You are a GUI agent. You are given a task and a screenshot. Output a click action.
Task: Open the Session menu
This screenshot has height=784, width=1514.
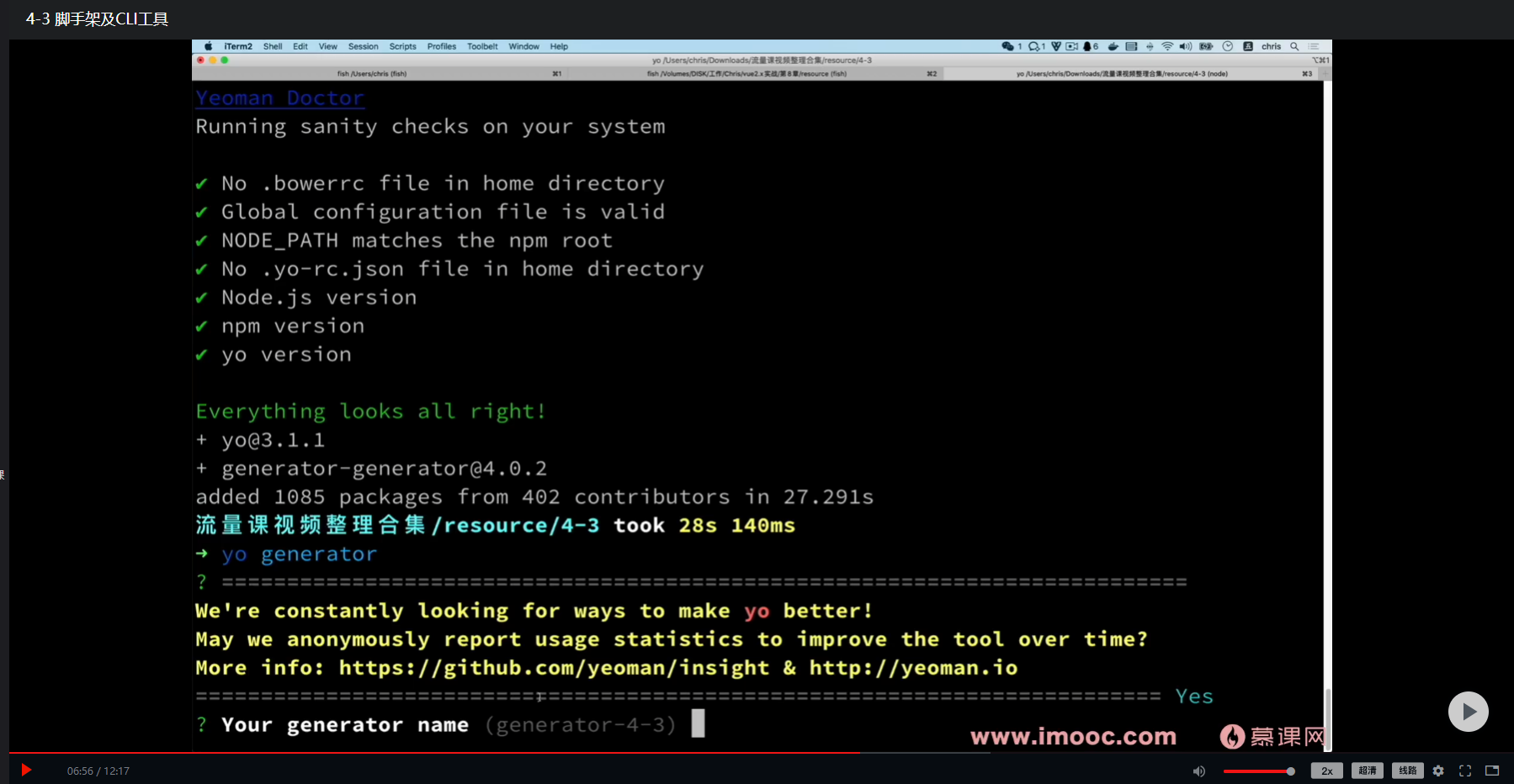pyautogui.click(x=363, y=46)
